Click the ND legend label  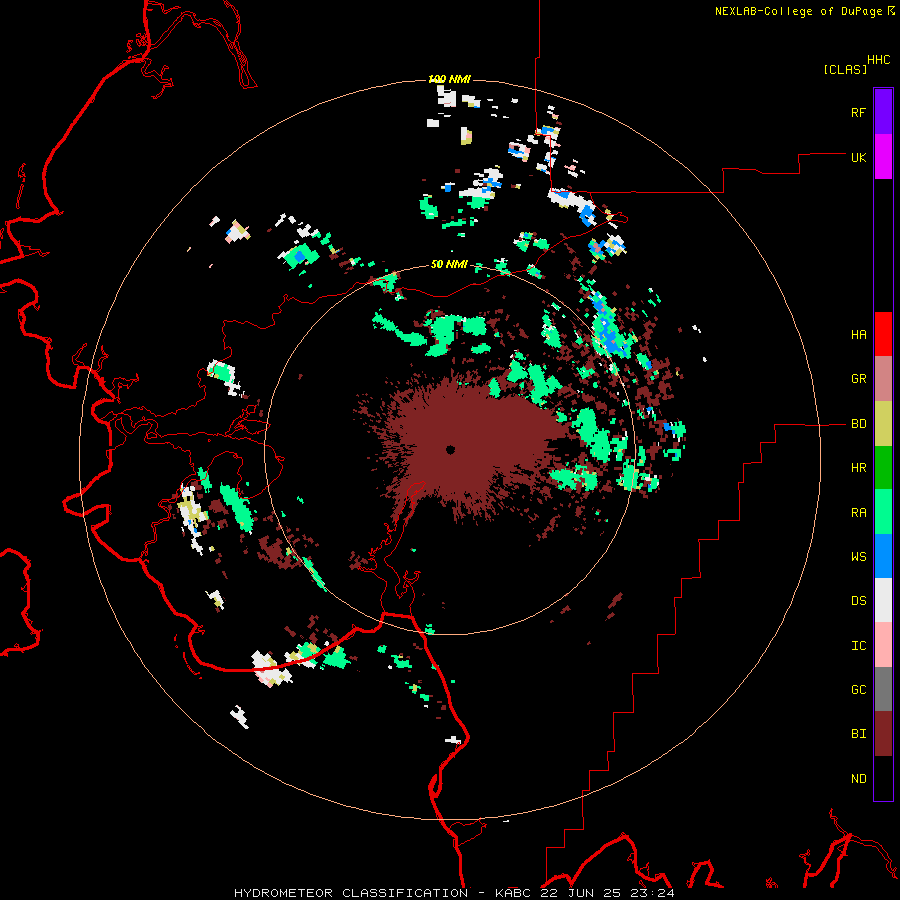(858, 779)
